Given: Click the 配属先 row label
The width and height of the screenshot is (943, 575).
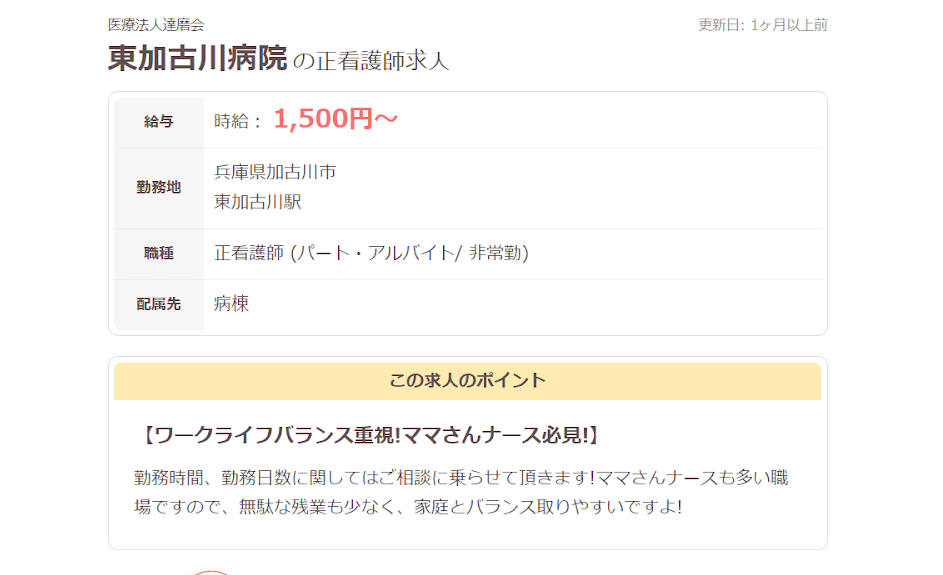Looking at the screenshot, I should pos(159,304).
